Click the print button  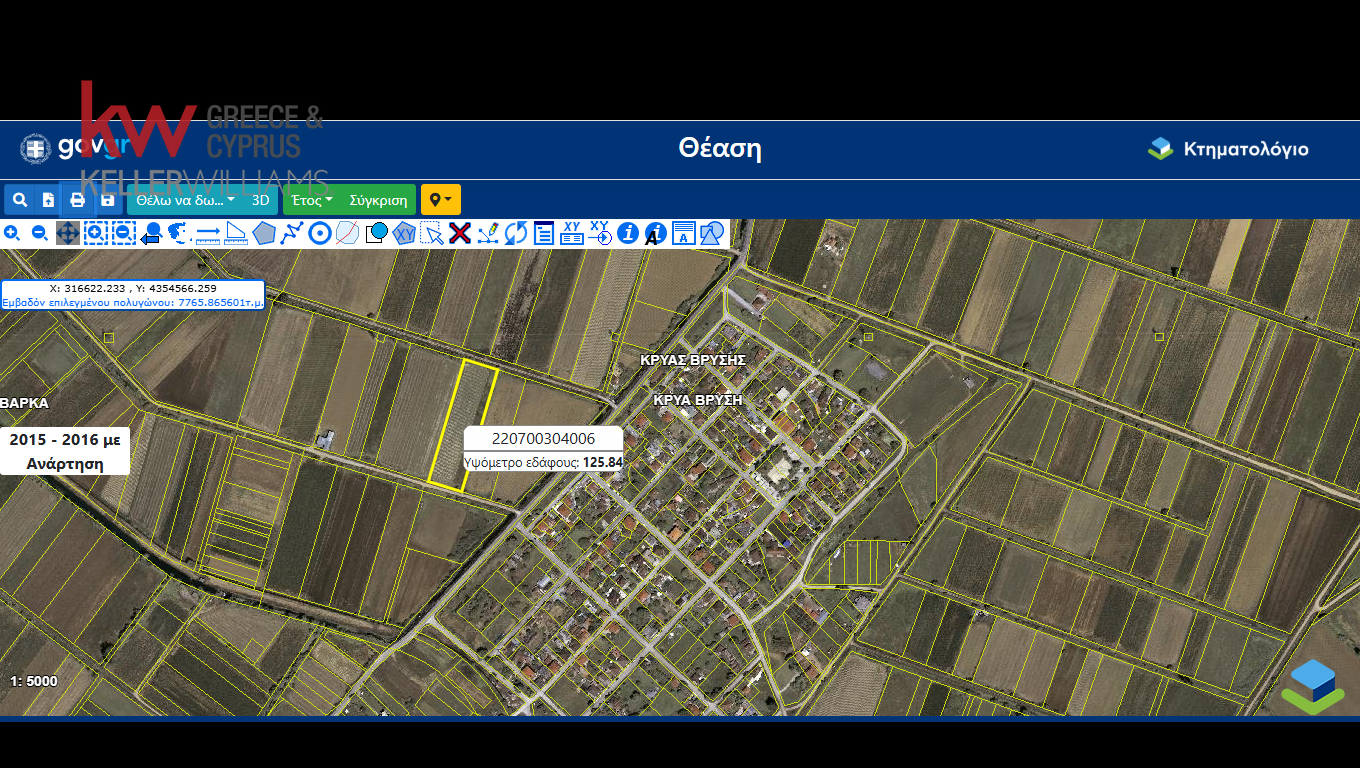(77, 200)
